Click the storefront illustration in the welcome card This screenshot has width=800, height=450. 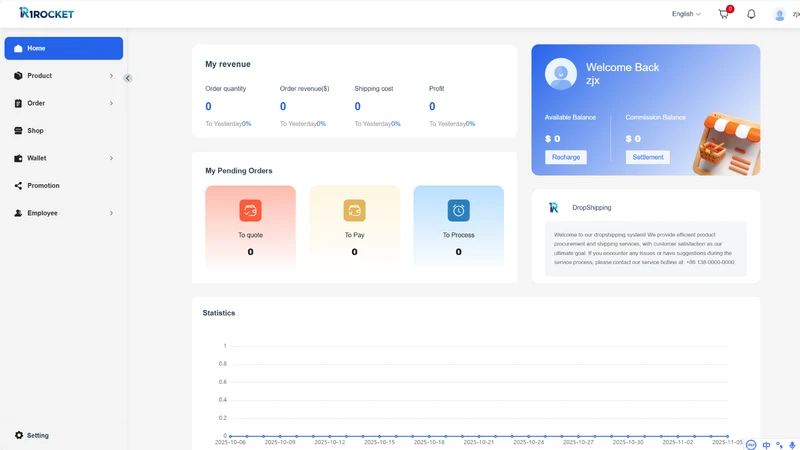[x=727, y=144]
